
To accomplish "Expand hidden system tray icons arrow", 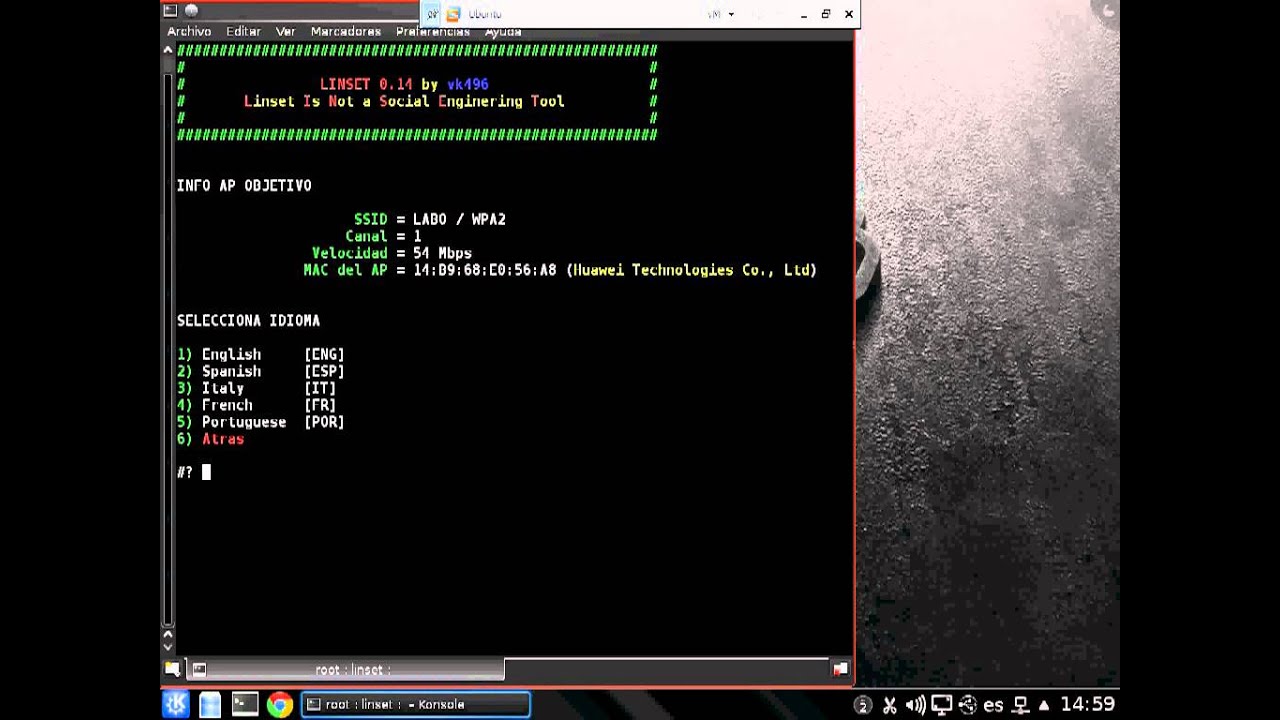I will 1045,705.
